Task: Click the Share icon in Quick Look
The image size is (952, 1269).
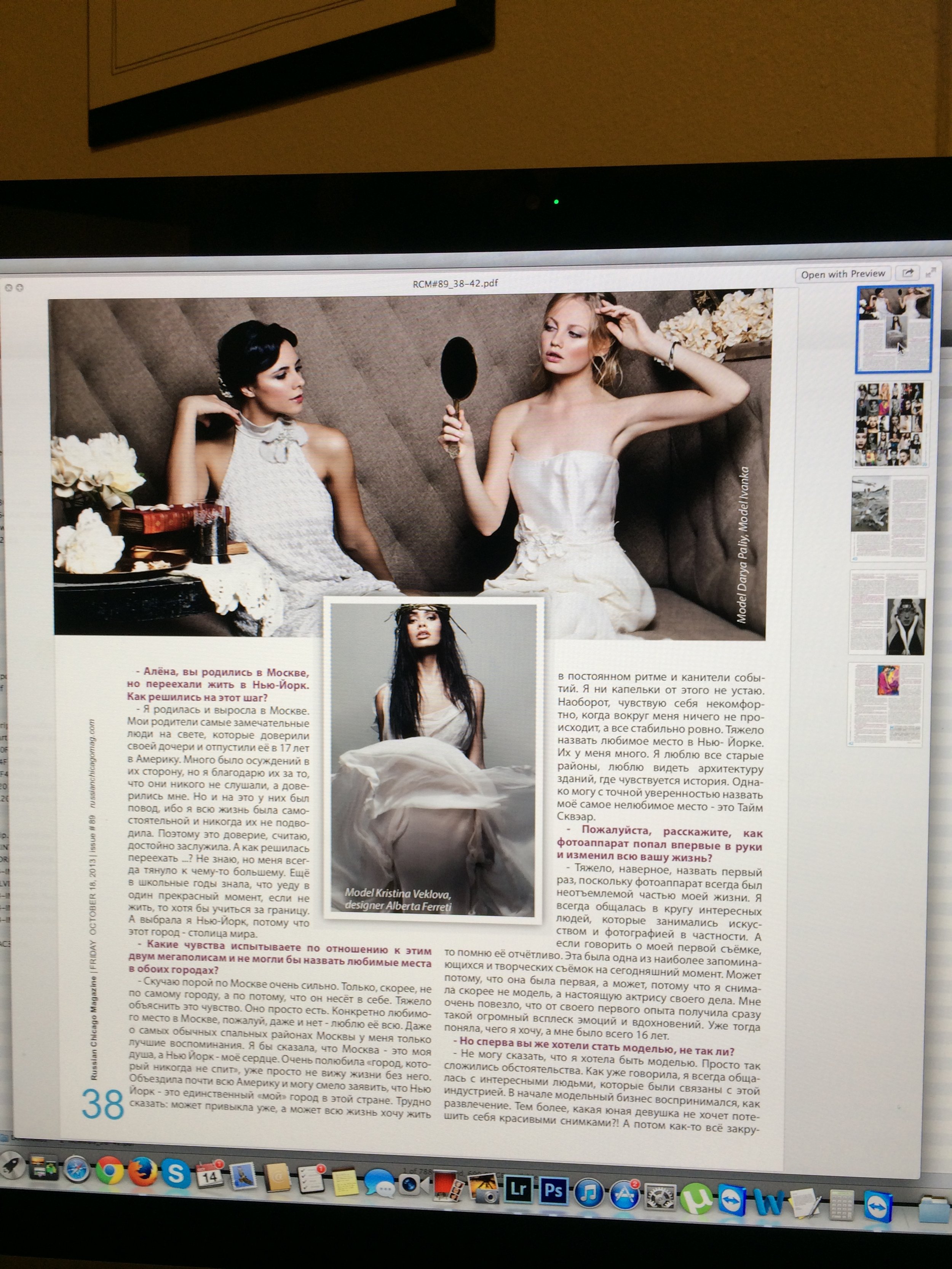Action: (908, 273)
